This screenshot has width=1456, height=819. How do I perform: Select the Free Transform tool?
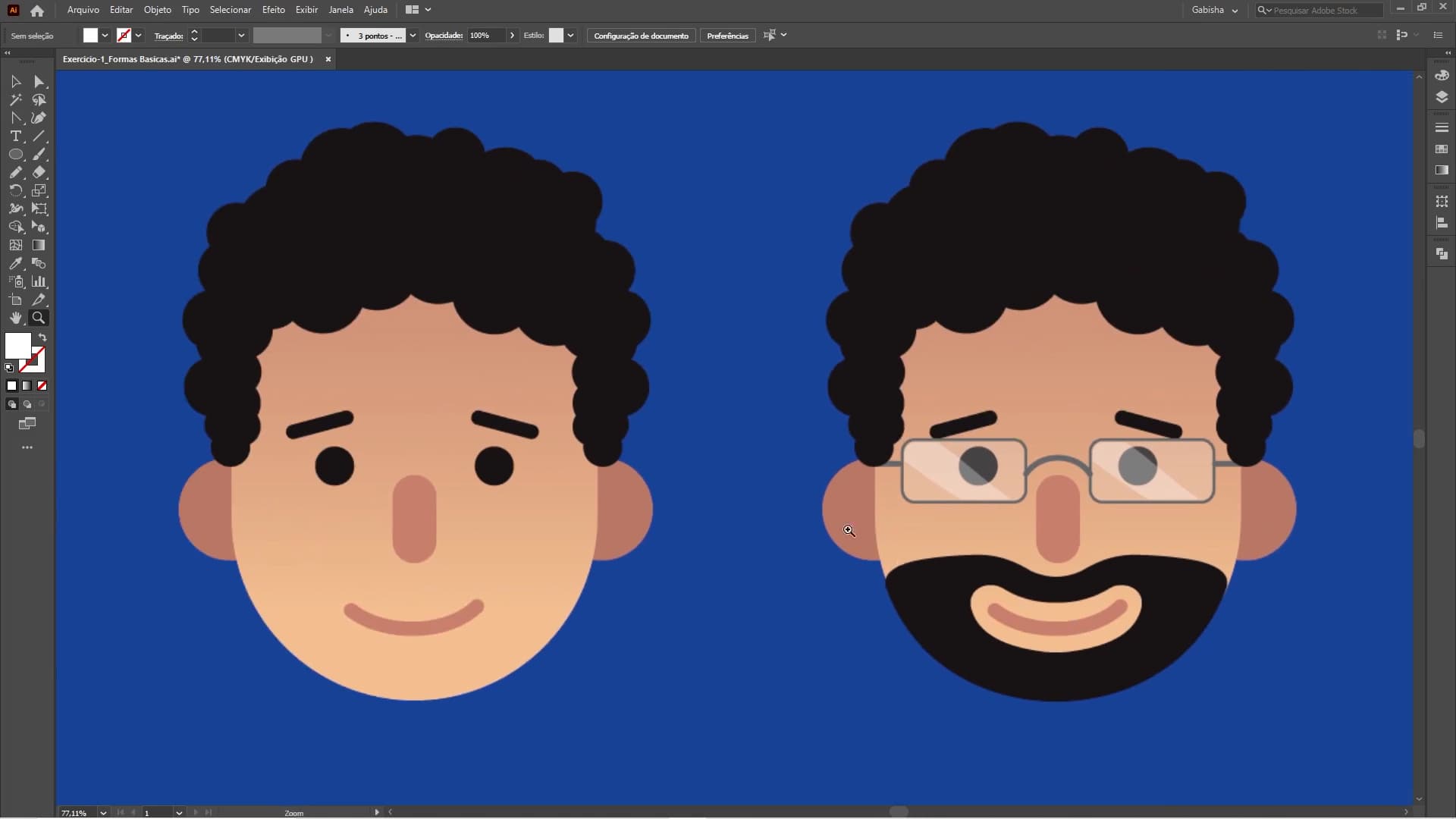pyautogui.click(x=39, y=209)
